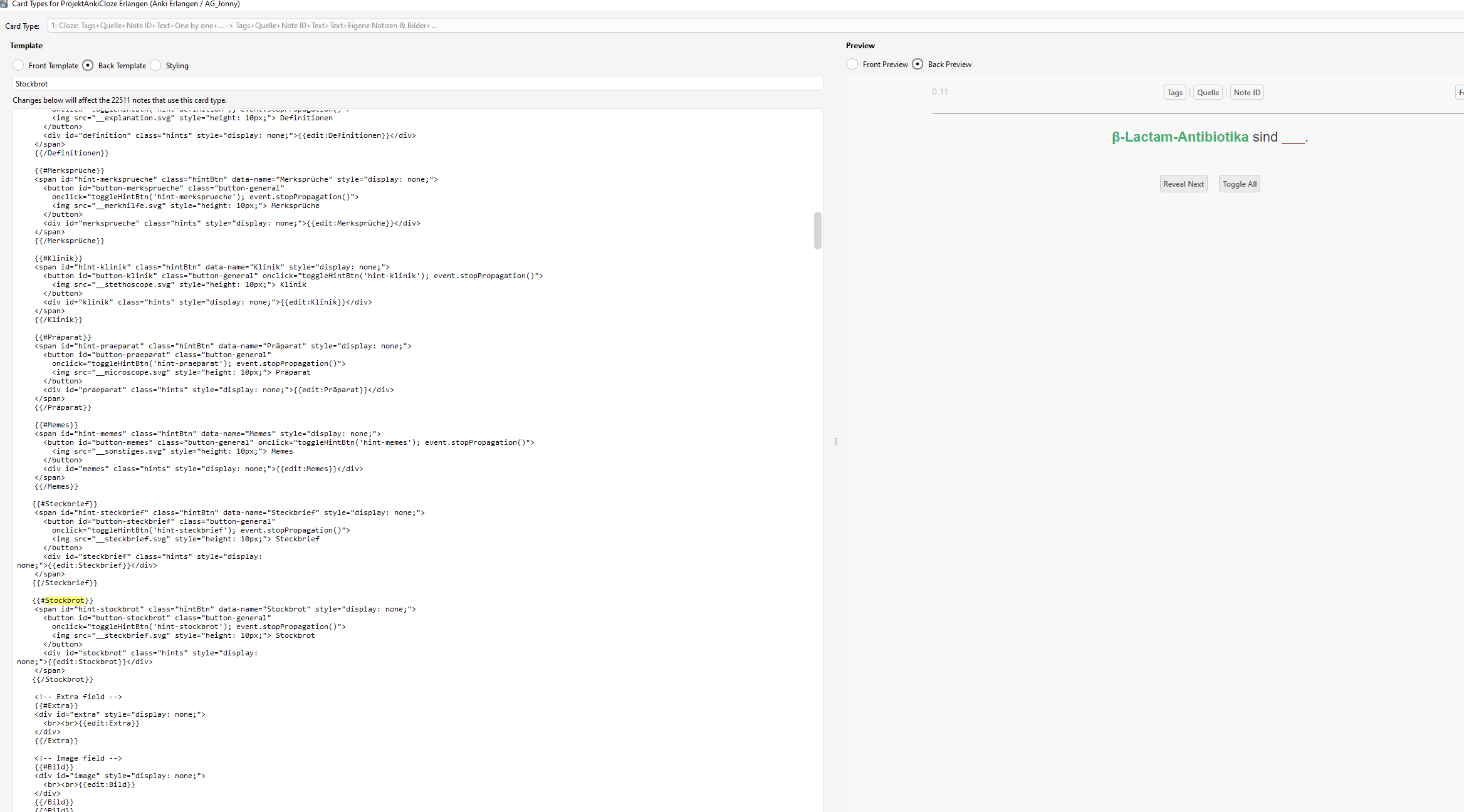Image resolution: width=1464 pixels, height=812 pixels.
Task: Click the Anki app icon in title bar
Action: (4, 4)
